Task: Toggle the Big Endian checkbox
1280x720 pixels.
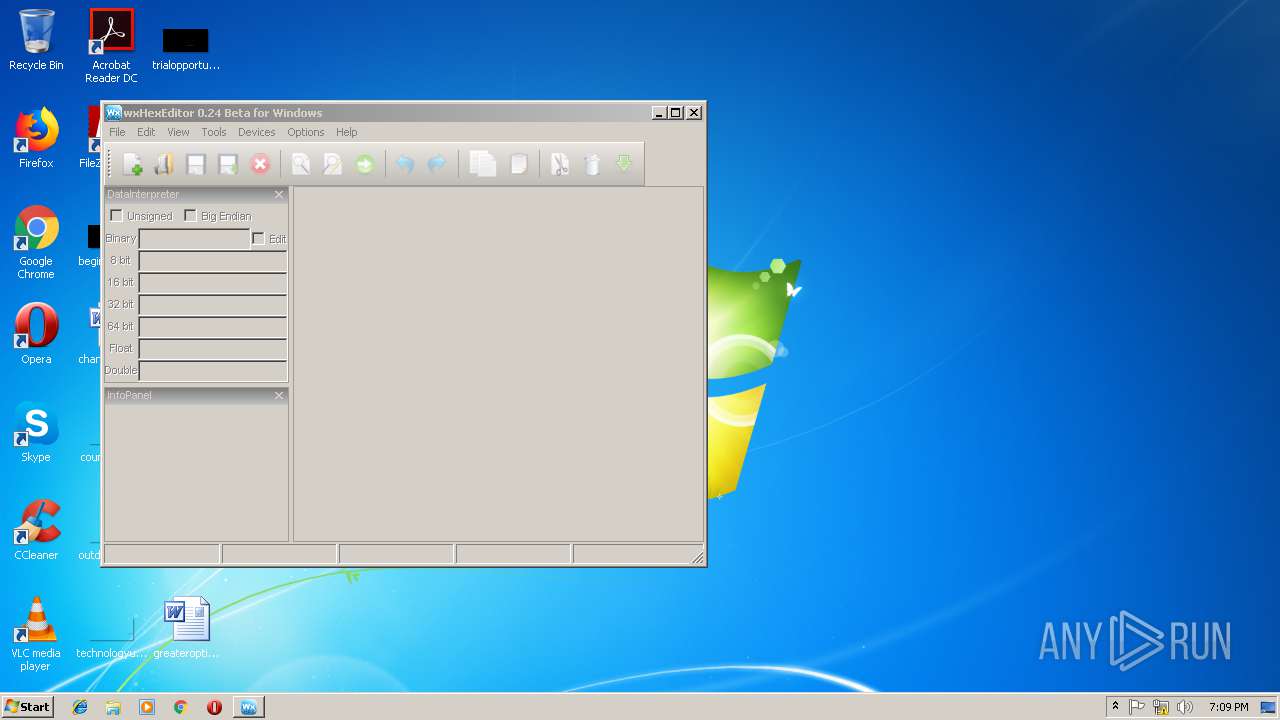Action: [190, 216]
